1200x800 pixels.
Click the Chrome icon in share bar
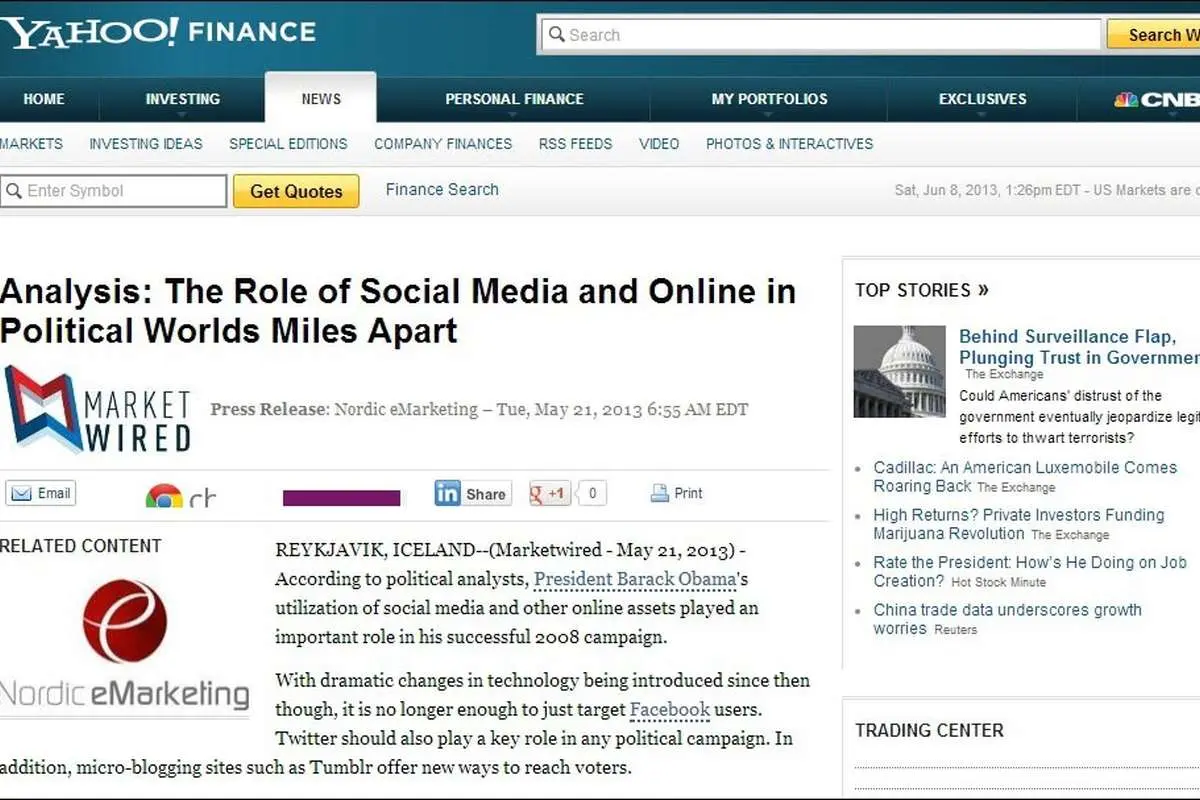pyautogui.click(x=164, y=496)
